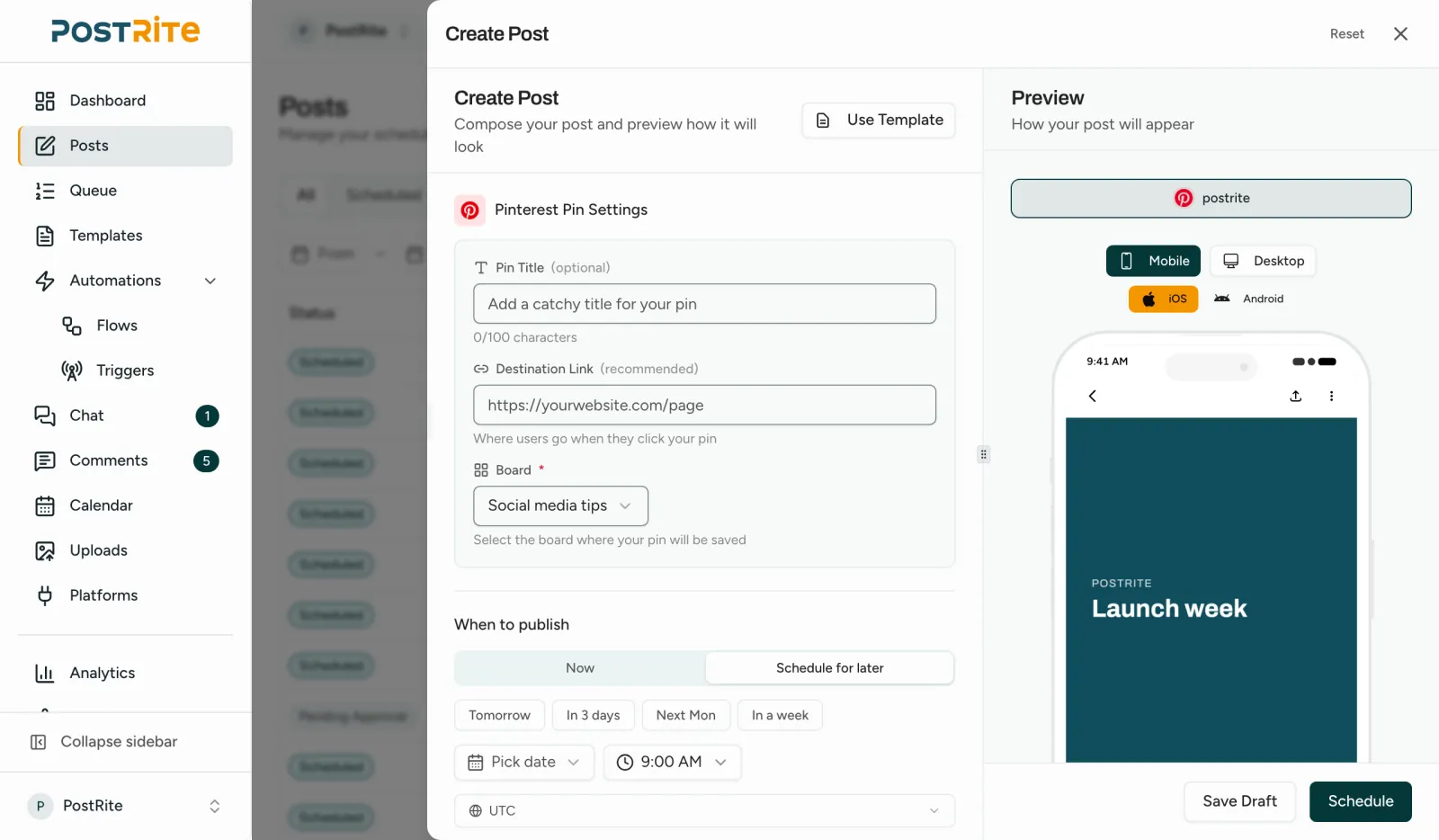Click the Collapse sidebar icon

(x=39, y=742)
